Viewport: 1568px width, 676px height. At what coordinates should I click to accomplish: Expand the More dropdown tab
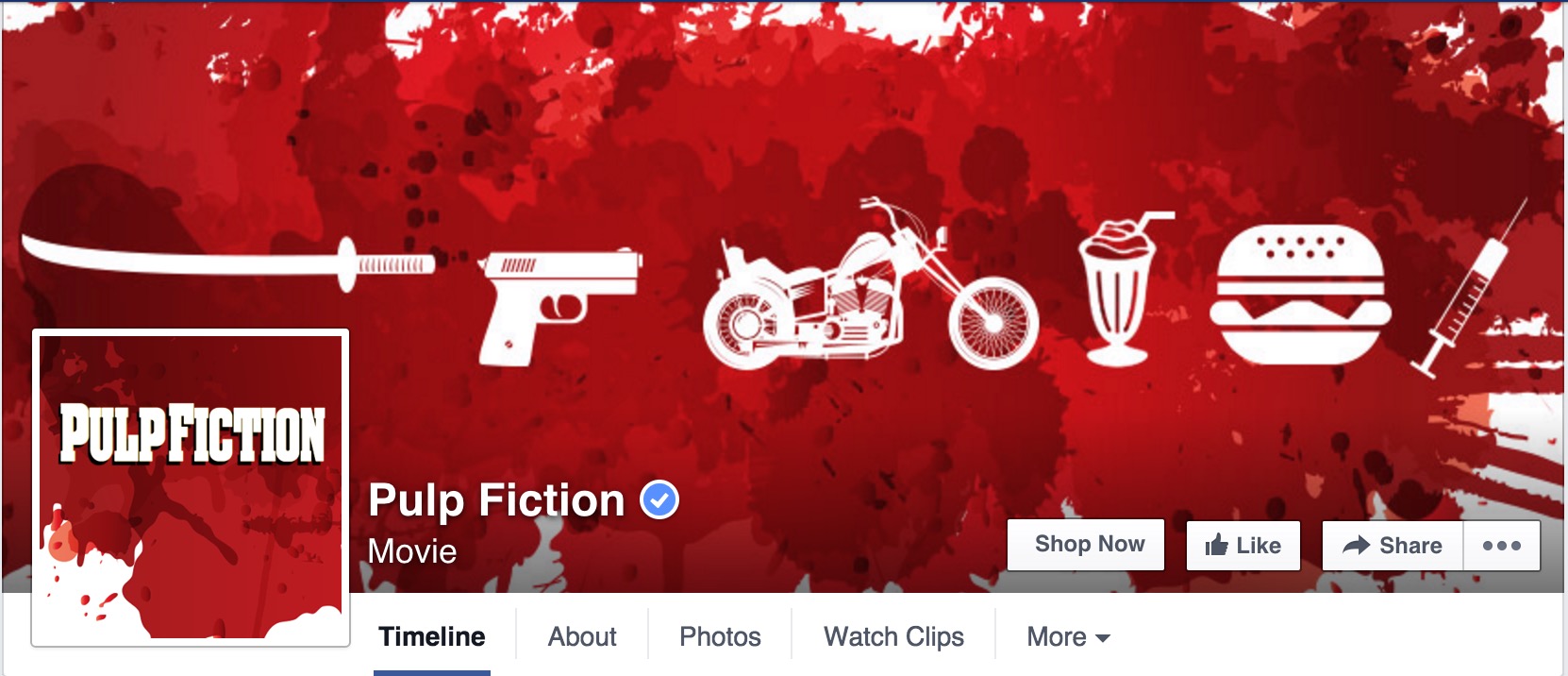[x=1068, y=637]
